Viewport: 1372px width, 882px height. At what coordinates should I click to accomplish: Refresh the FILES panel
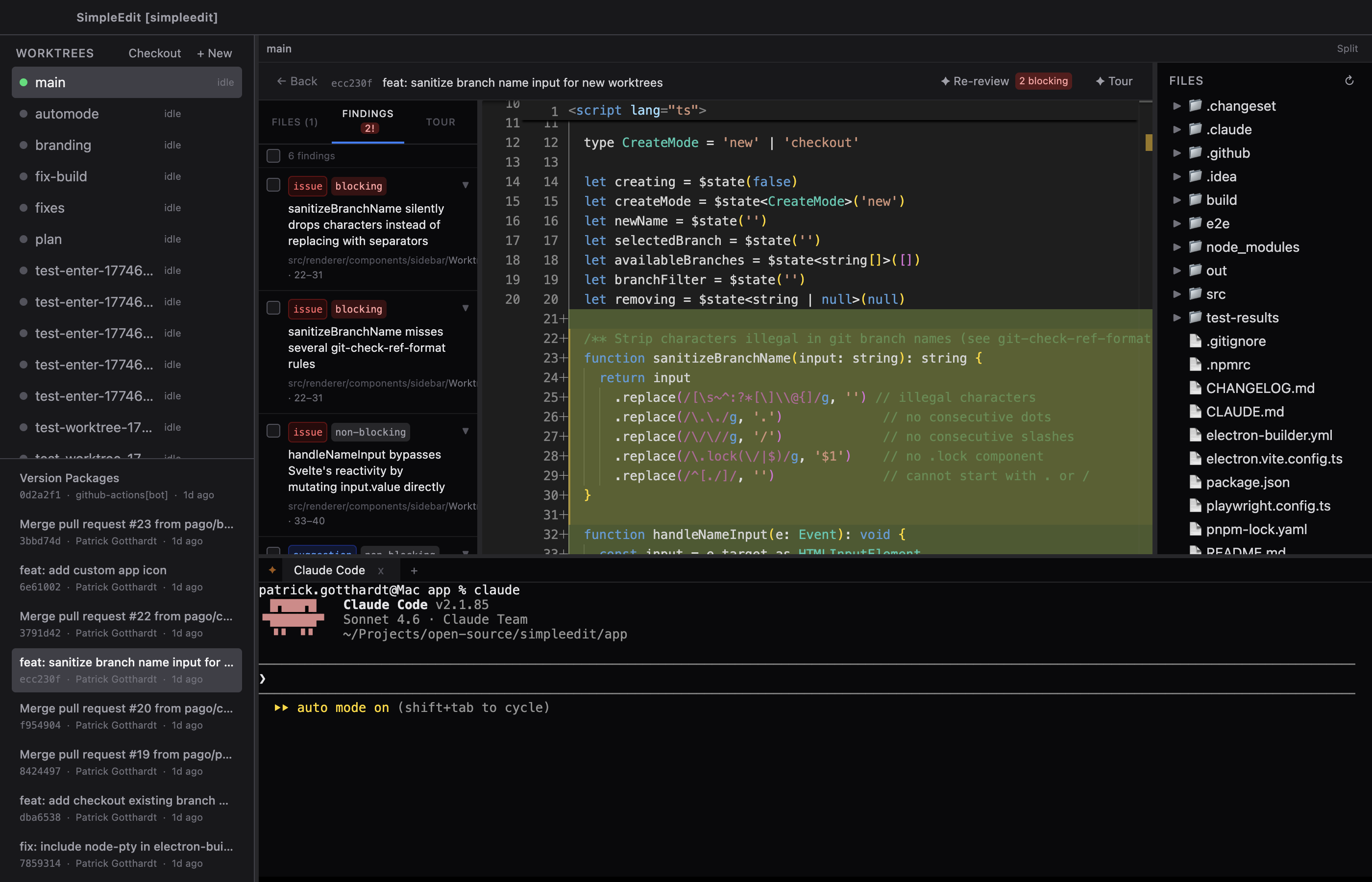click(1349, 80)
